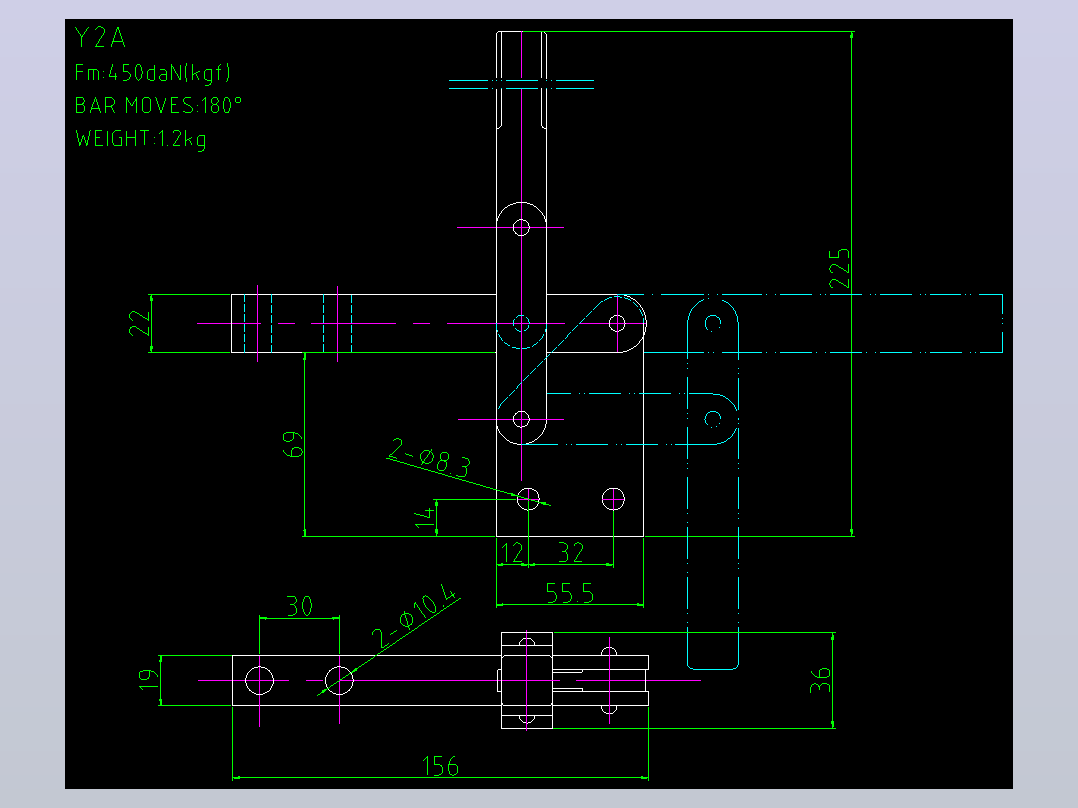
Task: Click the 225 overall height dimension
Action: 839,269
